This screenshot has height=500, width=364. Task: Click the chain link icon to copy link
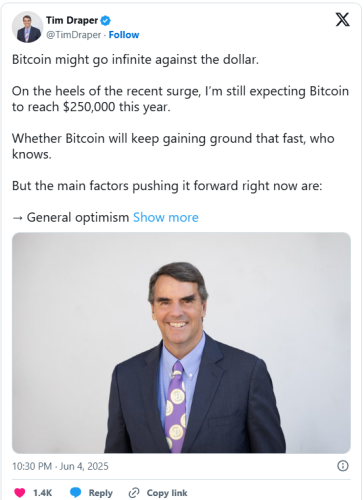pyautogui.click(x=134, y=493)
